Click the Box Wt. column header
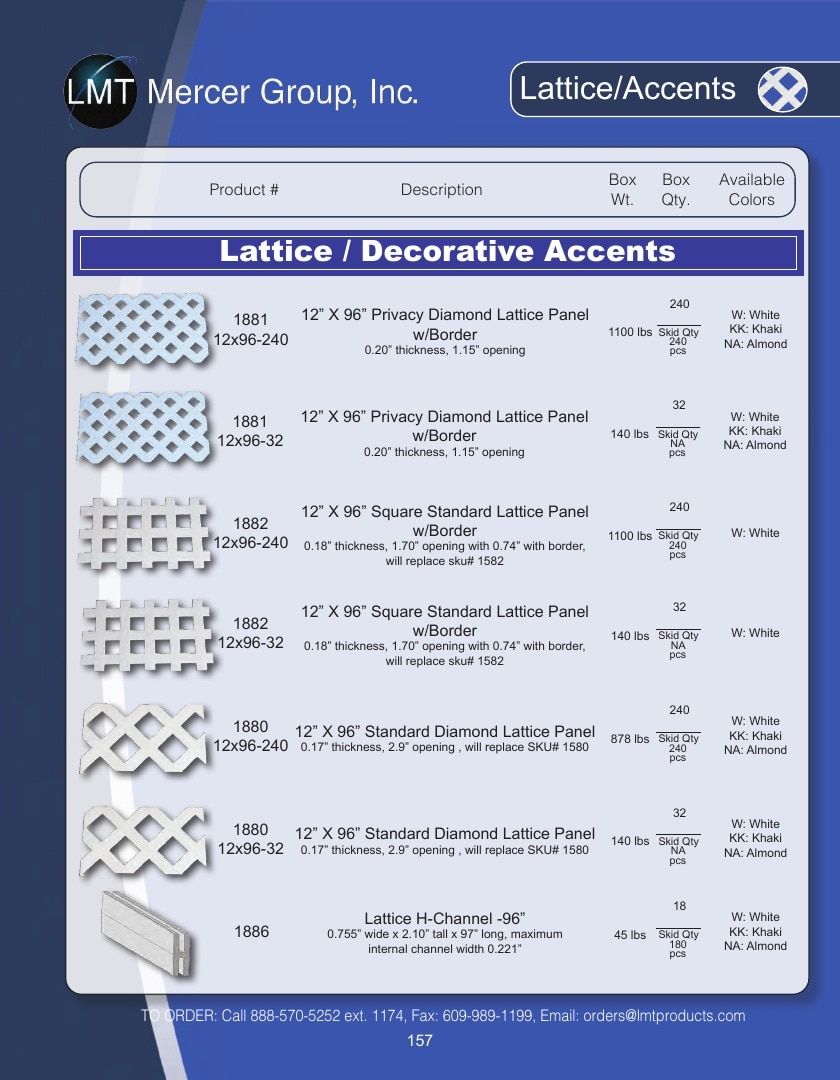The image size is (840, 1080). [x=622, y=189]
